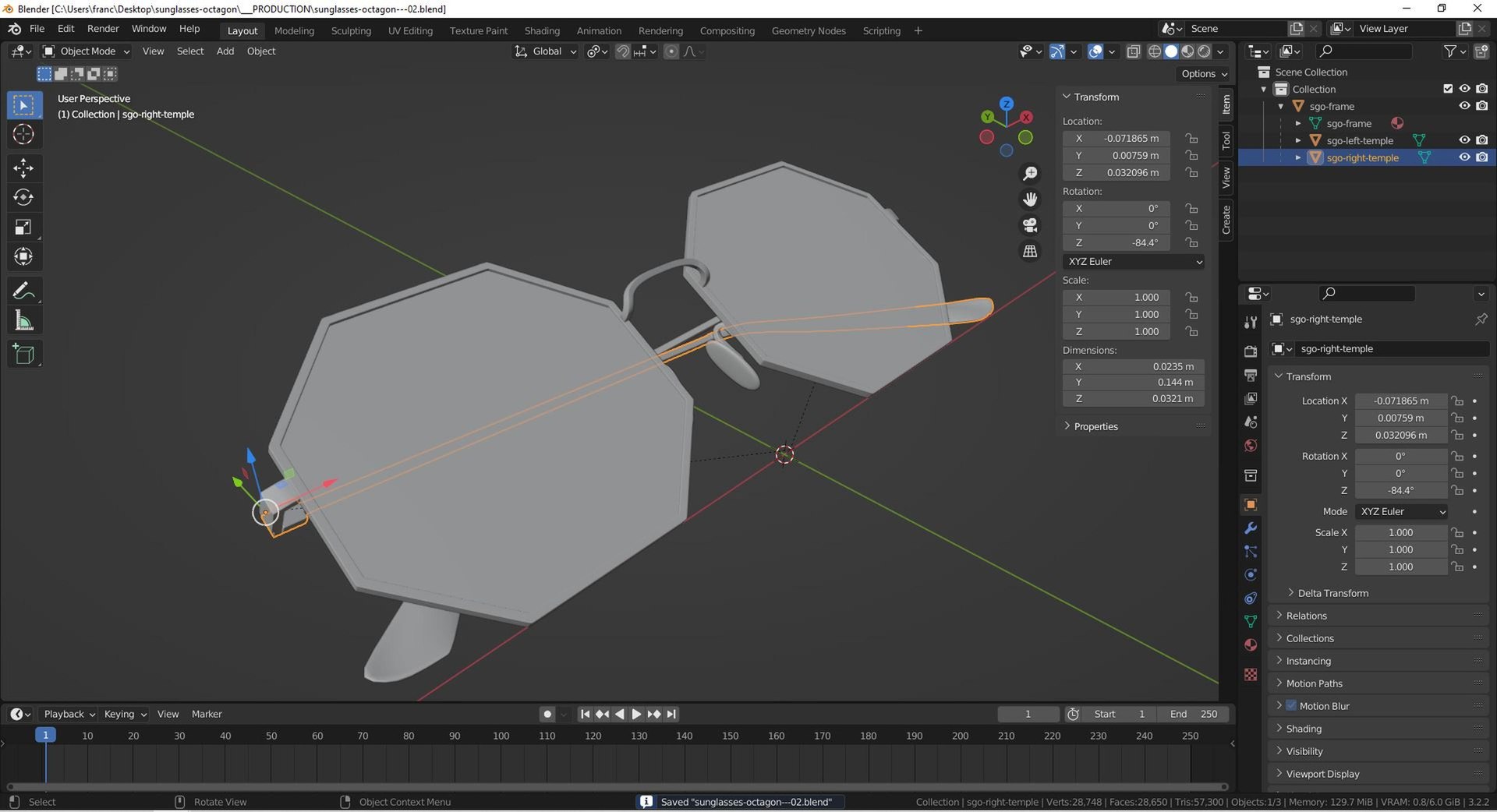This screenshot has height=812, width=1497.
Task: Click the viewport Options button
Action: click(x=1204, y=73)
